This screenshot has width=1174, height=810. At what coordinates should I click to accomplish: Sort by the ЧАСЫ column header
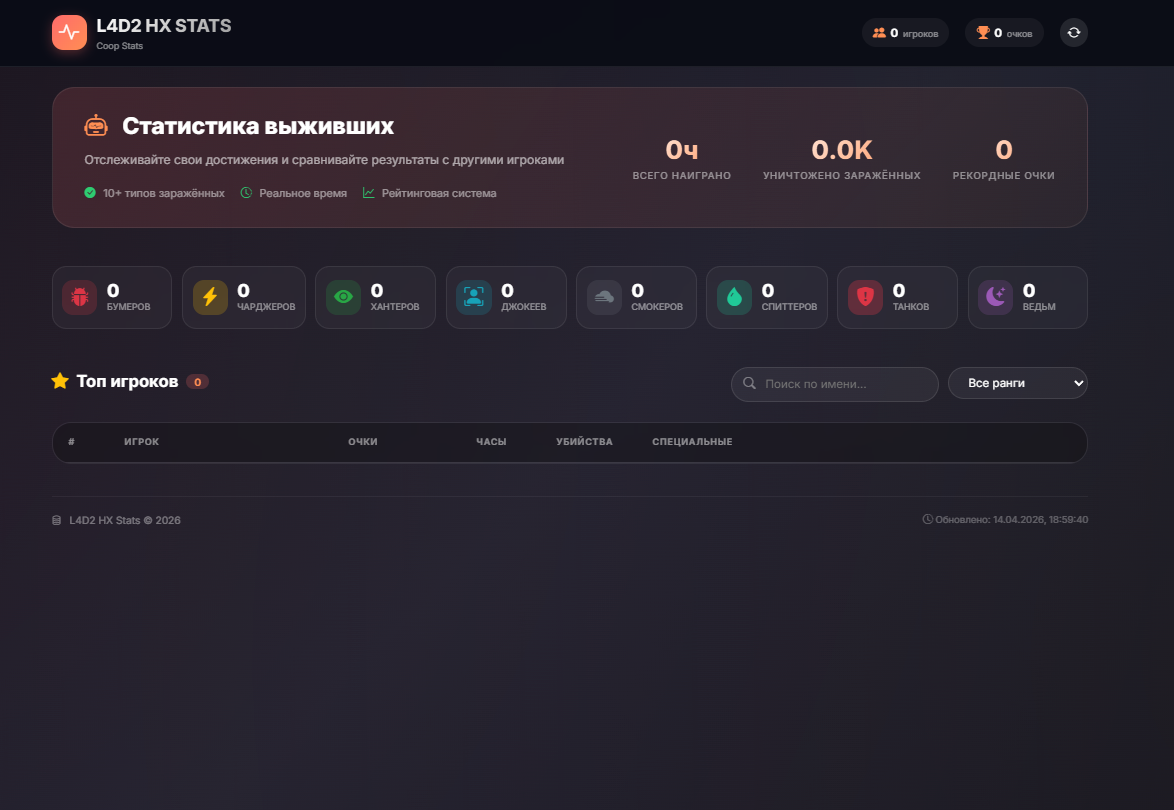(x=491, y=442)
